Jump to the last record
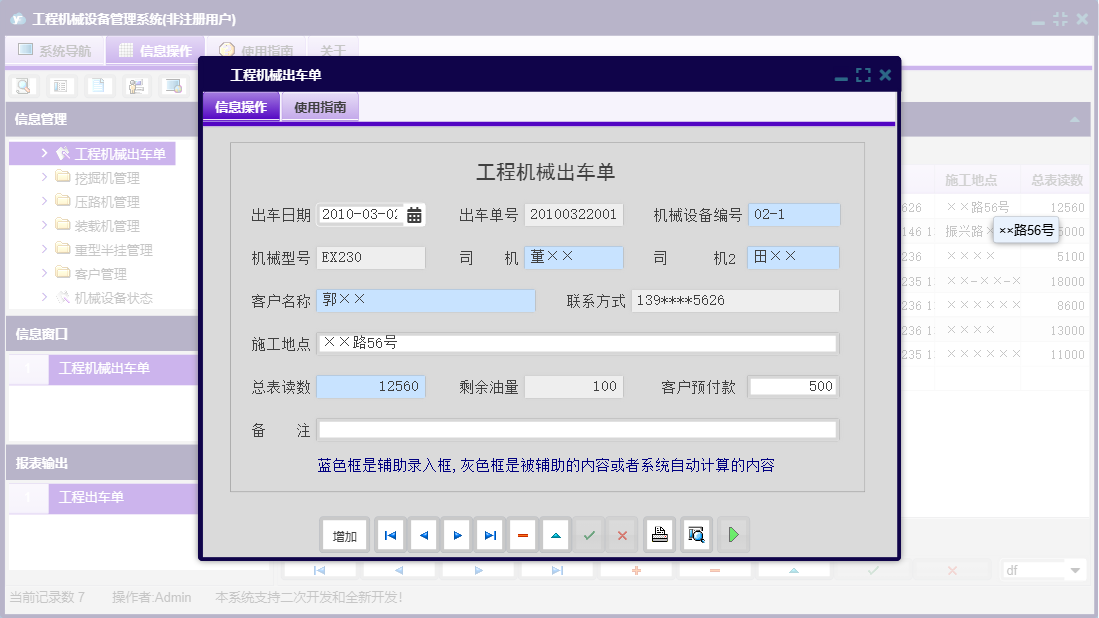 (490, 534)
